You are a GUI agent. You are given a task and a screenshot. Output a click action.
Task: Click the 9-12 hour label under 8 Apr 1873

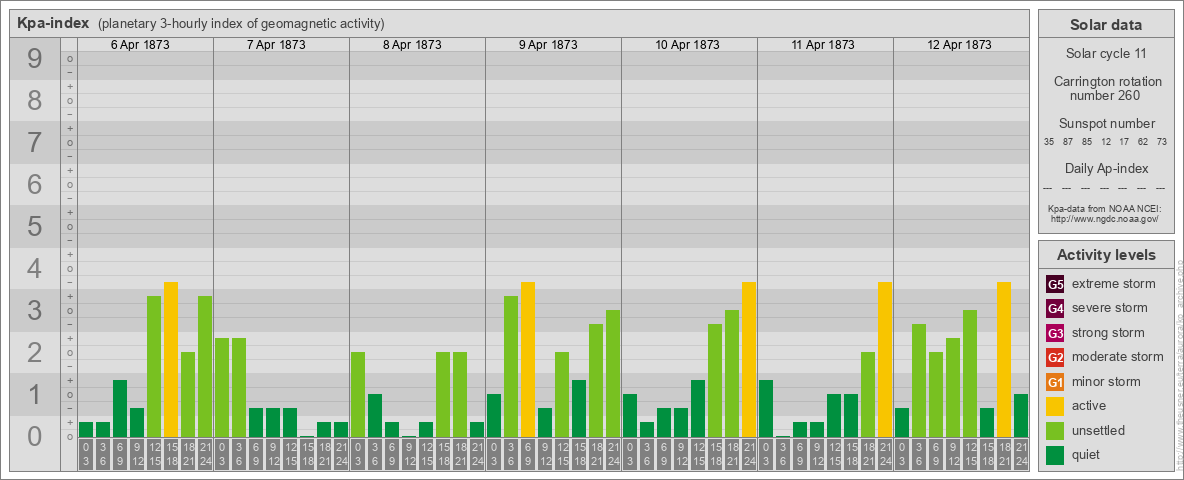(409, 454)
